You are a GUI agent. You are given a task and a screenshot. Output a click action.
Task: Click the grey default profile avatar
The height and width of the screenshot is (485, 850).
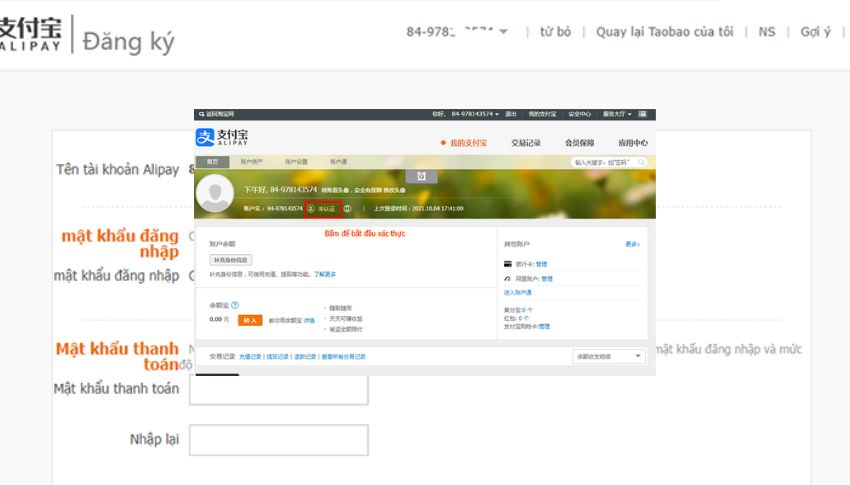(x=215, y=193)
